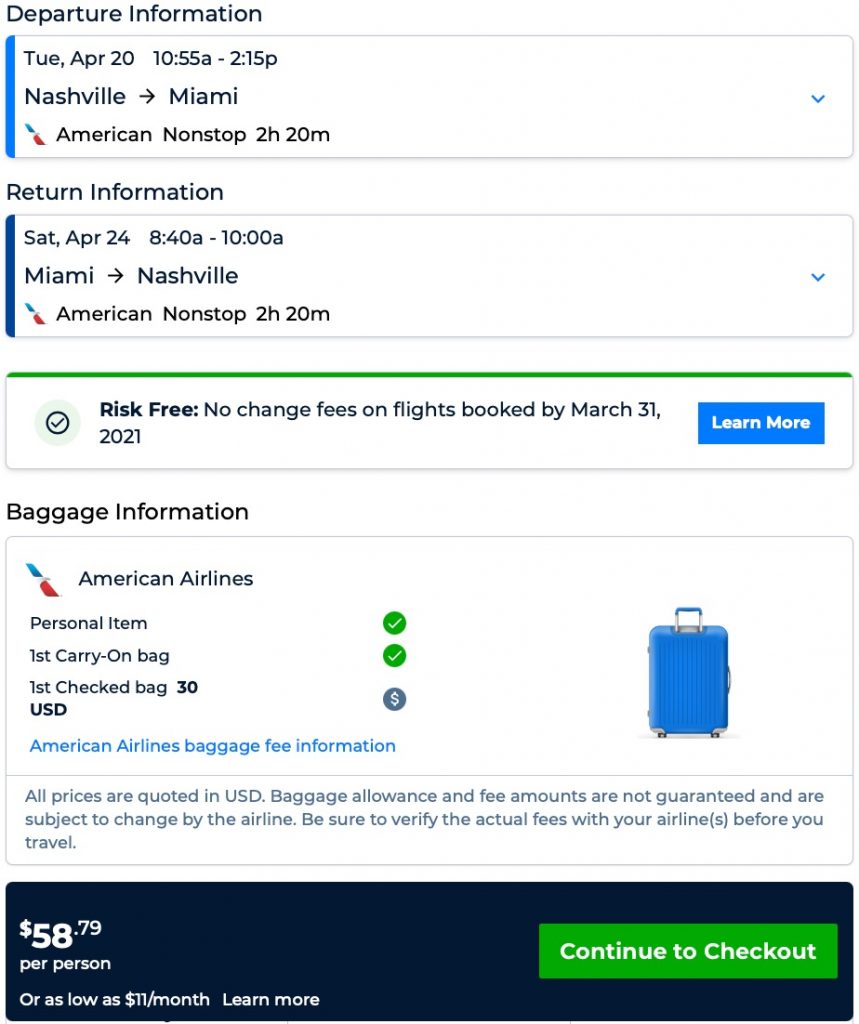Screen dimensions: 859x1024
Task: Open American Airlines baggage fee information link
Action: point(213,746)
